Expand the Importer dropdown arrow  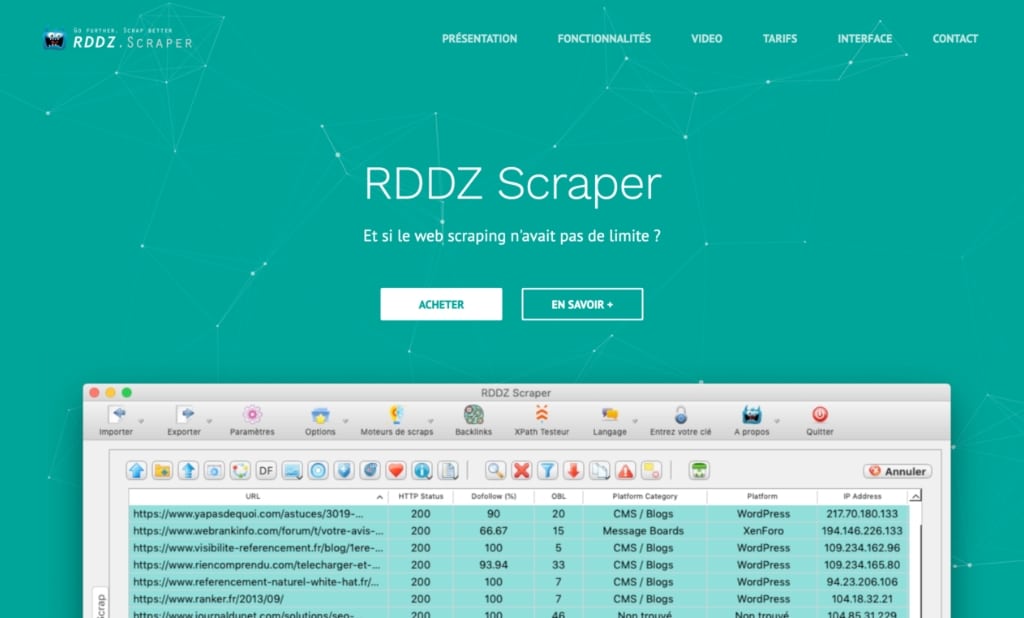(141, 421)
